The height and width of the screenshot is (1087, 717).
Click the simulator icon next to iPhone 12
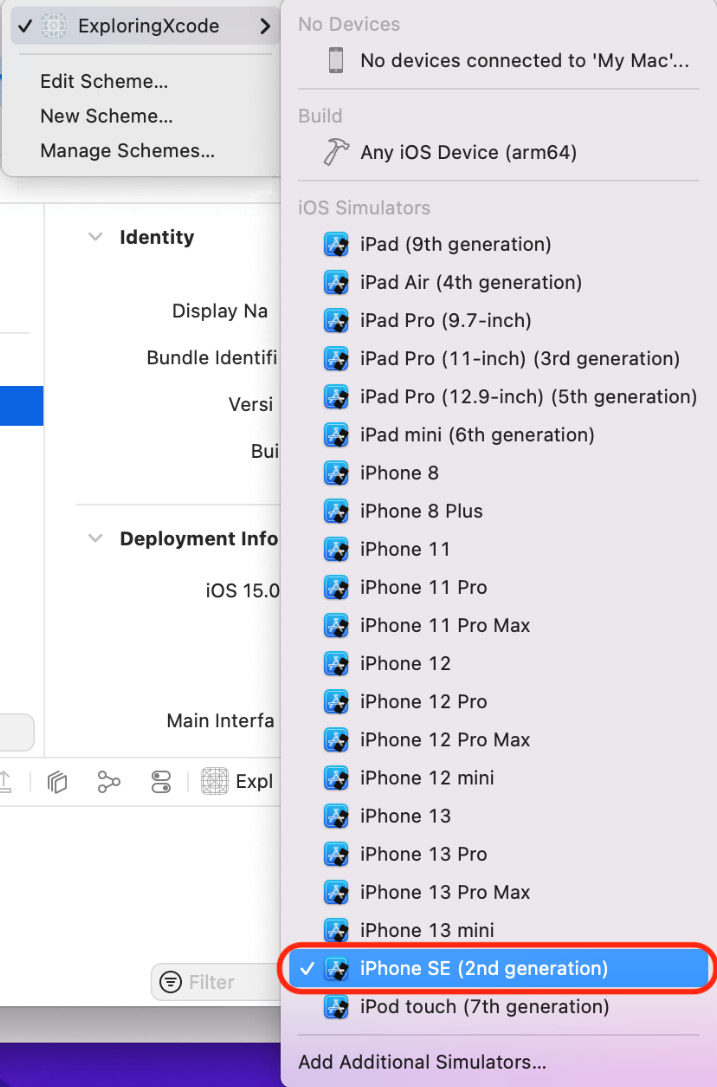tap(336, 663)
